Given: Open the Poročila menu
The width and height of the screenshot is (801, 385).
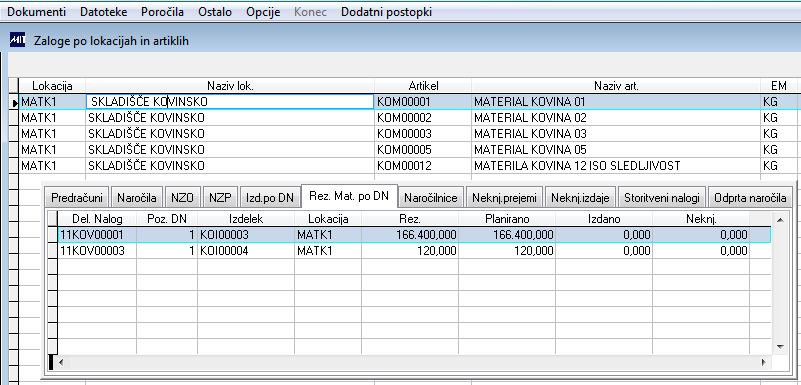Looking at the screenshot, I should click(x=162, y=12).
